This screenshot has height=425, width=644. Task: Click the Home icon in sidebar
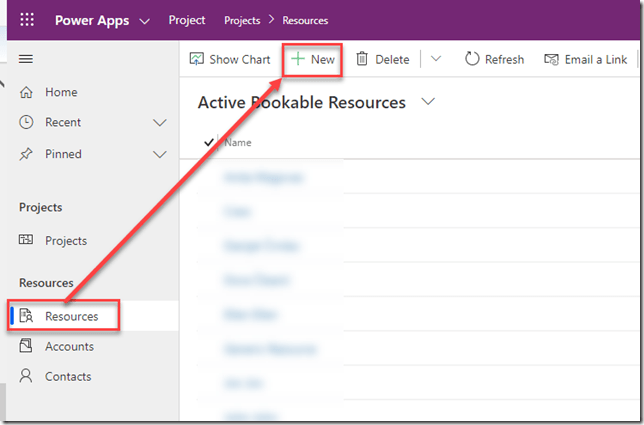click(27, 92)
